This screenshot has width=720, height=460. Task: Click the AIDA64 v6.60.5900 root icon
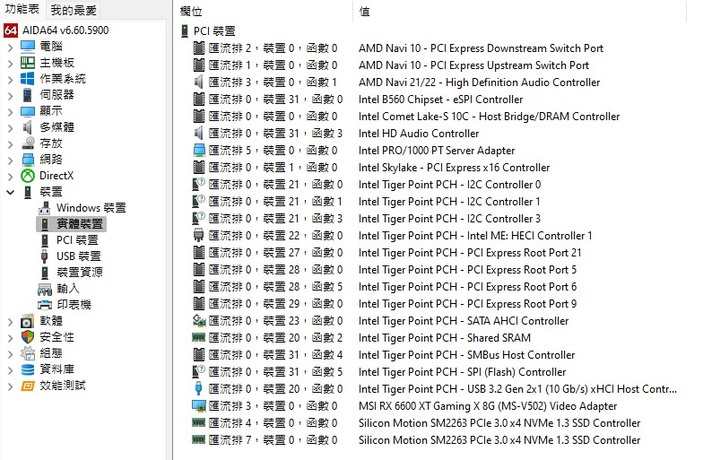(11, 30)
